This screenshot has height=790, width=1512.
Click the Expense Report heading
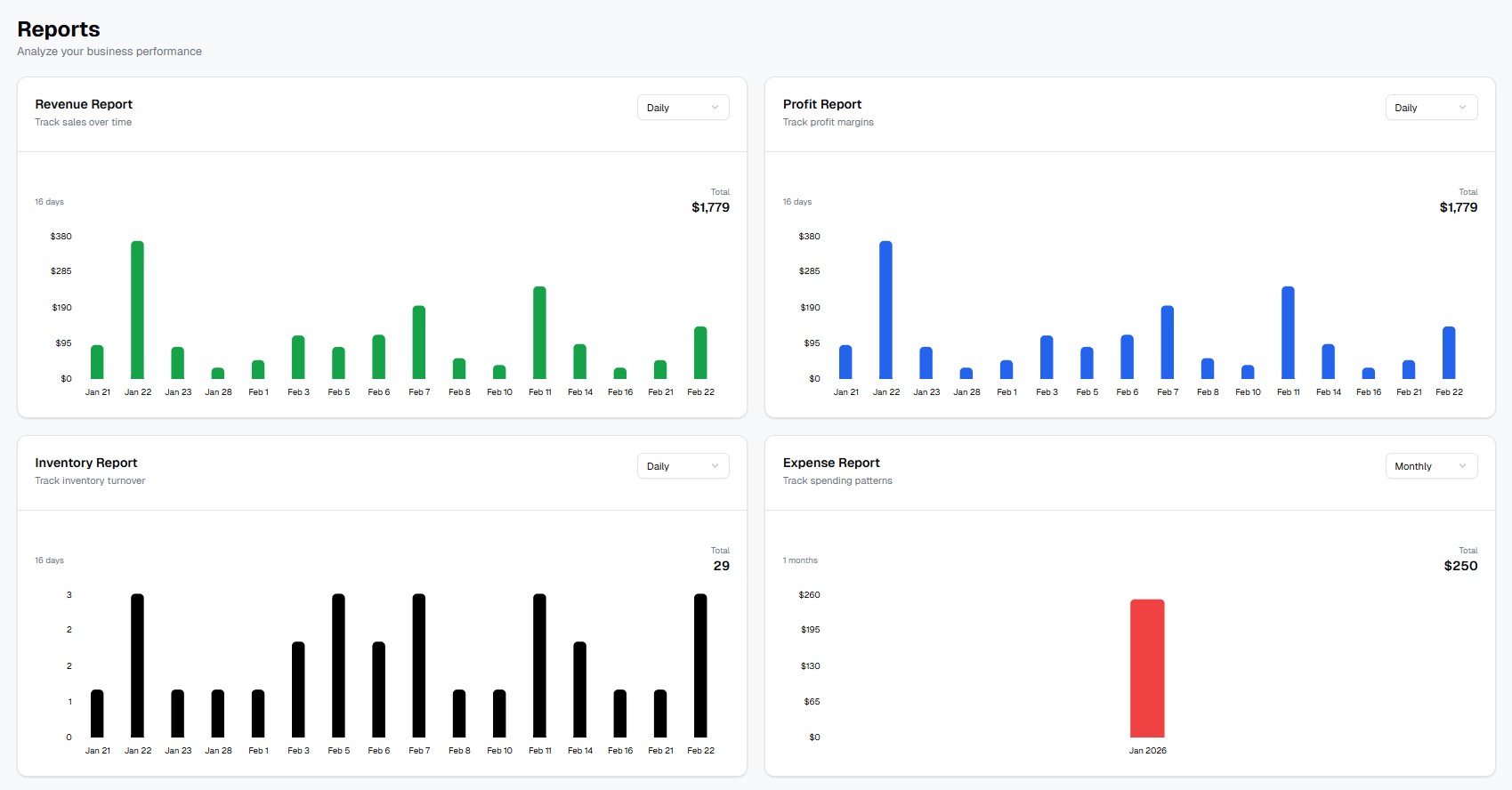(831, 463)
